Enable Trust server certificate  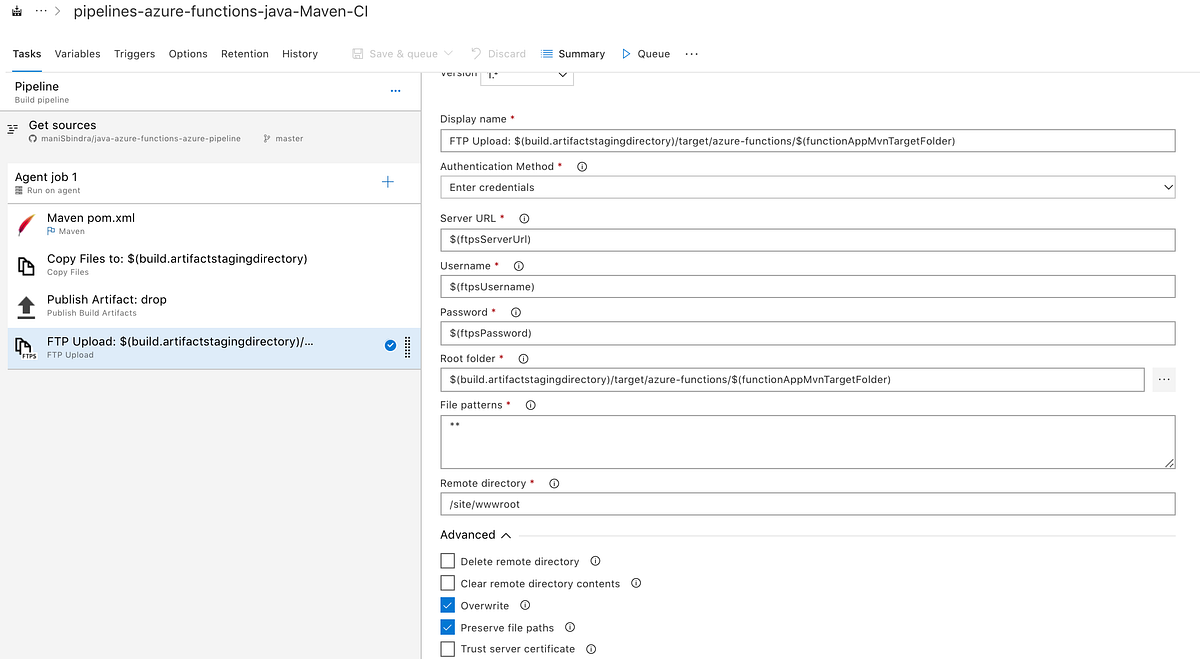pos(447,648)
